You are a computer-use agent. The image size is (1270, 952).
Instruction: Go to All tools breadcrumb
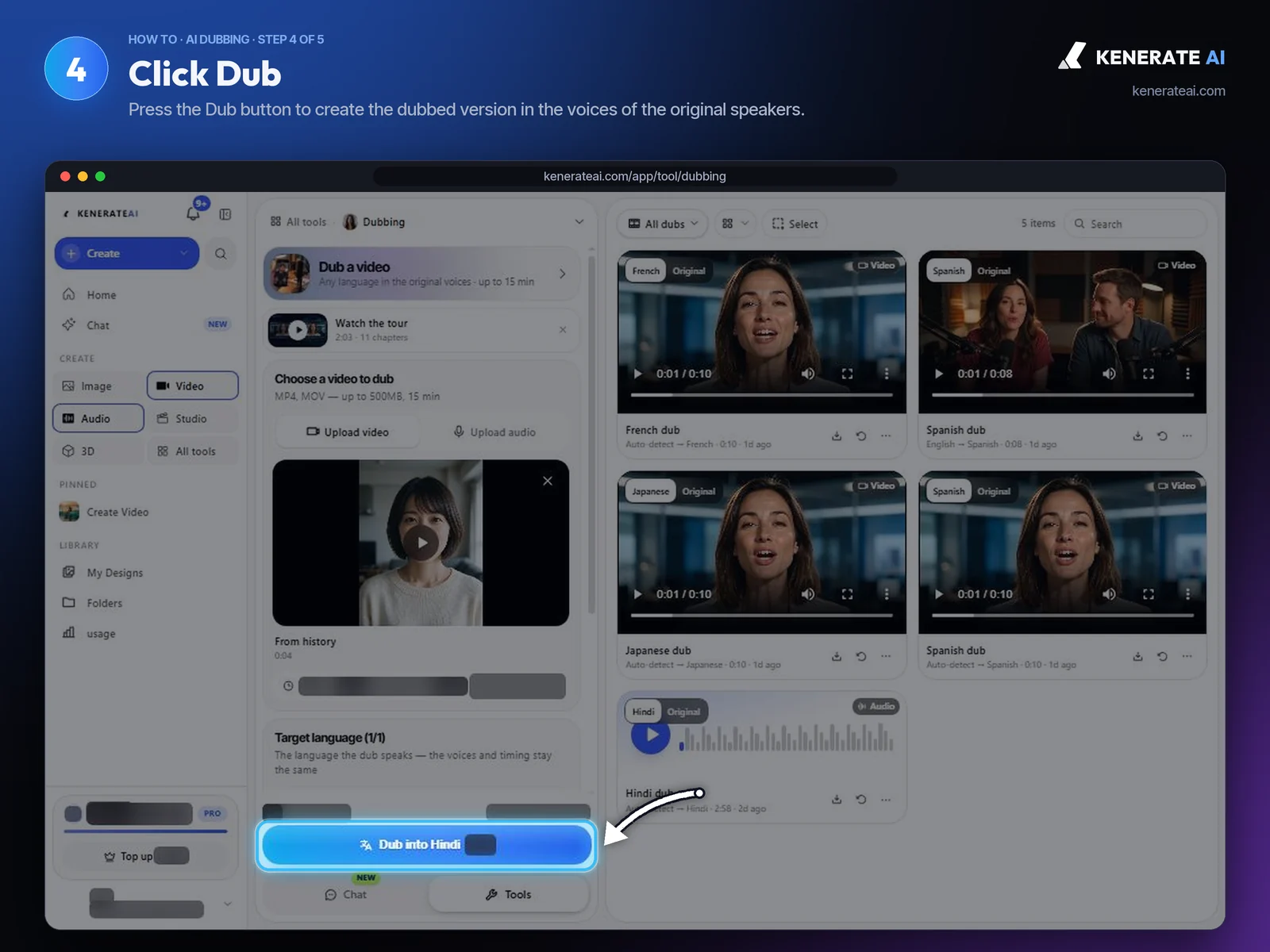[x=298, y=222]
